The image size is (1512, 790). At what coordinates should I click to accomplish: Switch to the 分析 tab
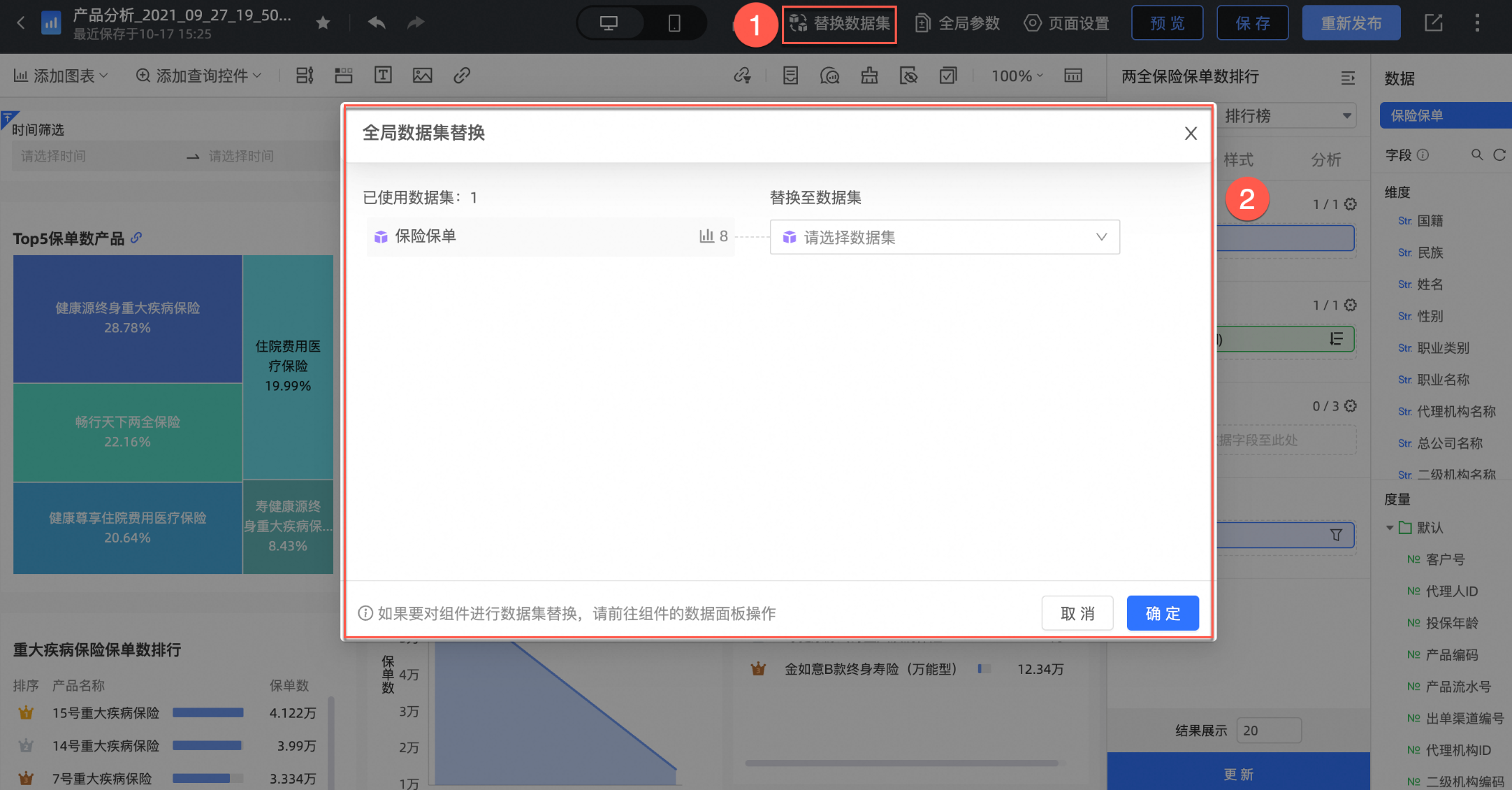point(1325,159)
